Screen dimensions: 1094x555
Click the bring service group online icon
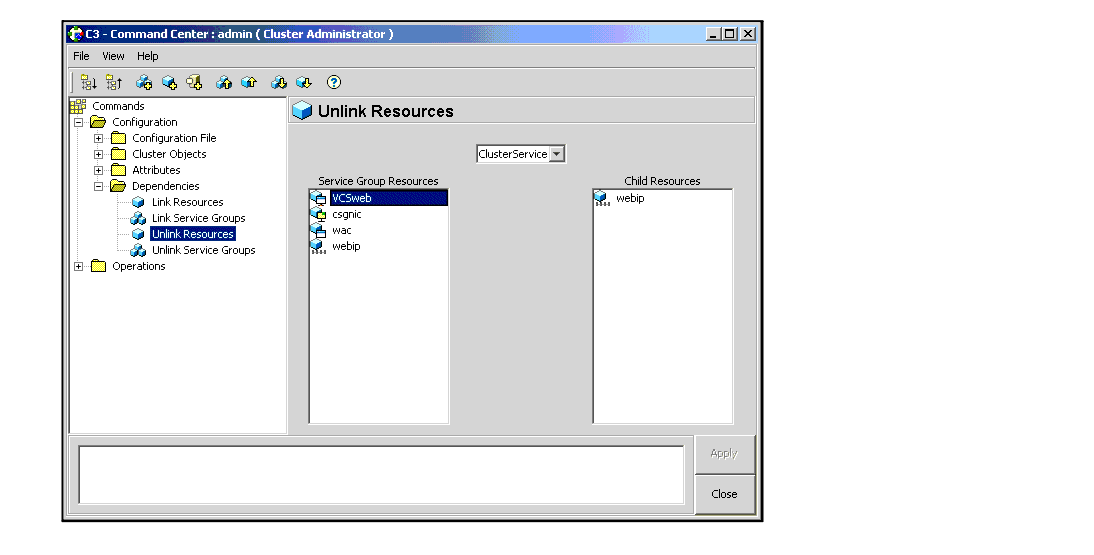click(224, 83)
